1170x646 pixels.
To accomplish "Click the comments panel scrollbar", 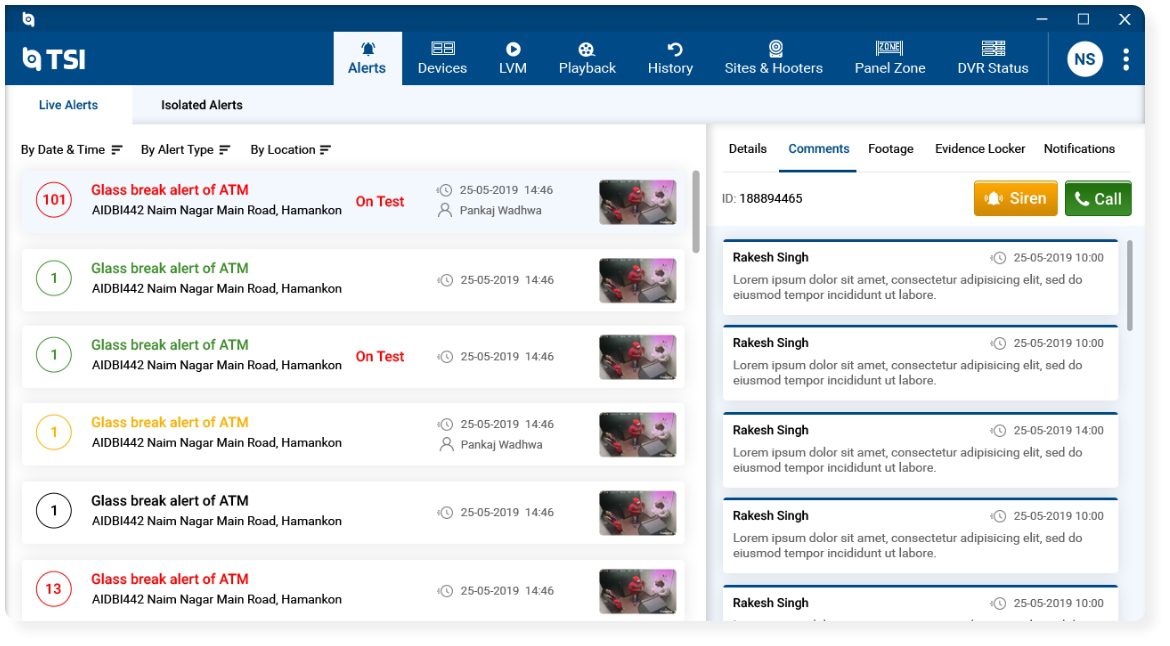I will click(x=1130, y=285).
